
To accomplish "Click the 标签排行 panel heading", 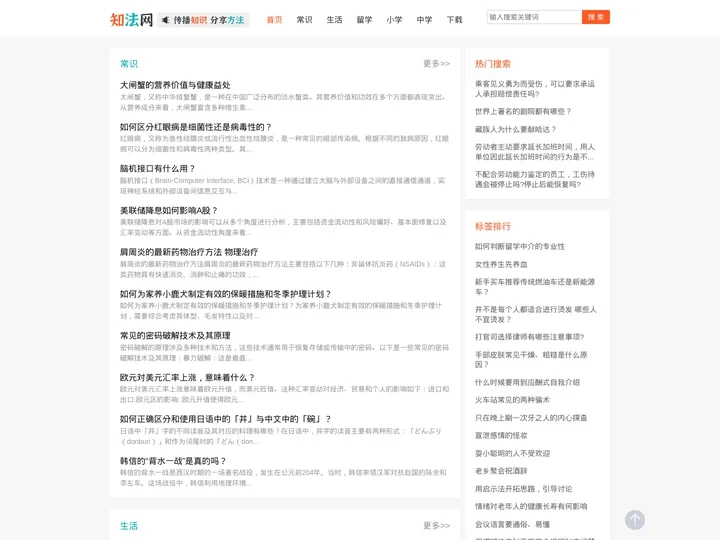I will coord(493,226).
